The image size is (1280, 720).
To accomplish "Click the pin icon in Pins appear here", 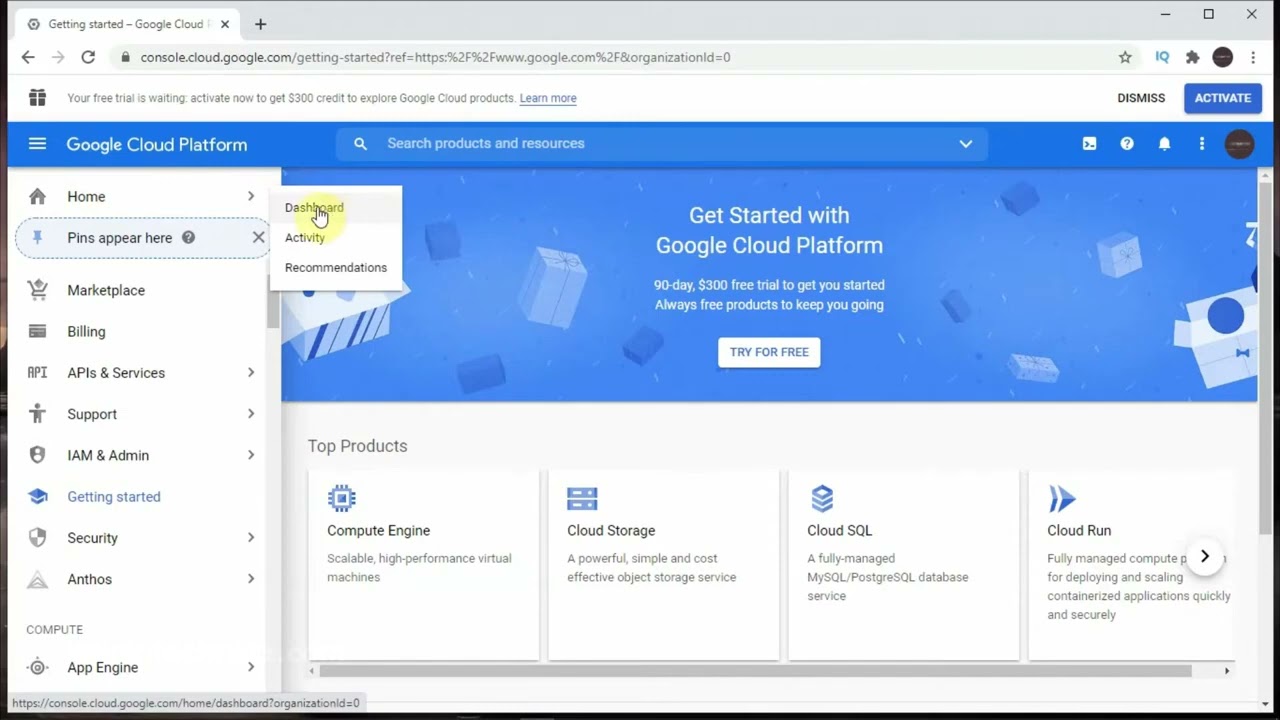I will point(37,237).
